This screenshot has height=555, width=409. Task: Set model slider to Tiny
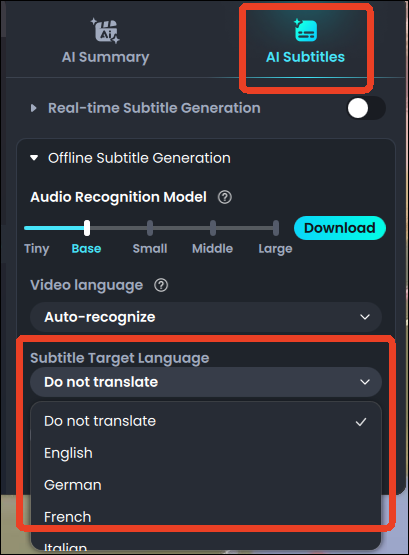coord(26,228)
